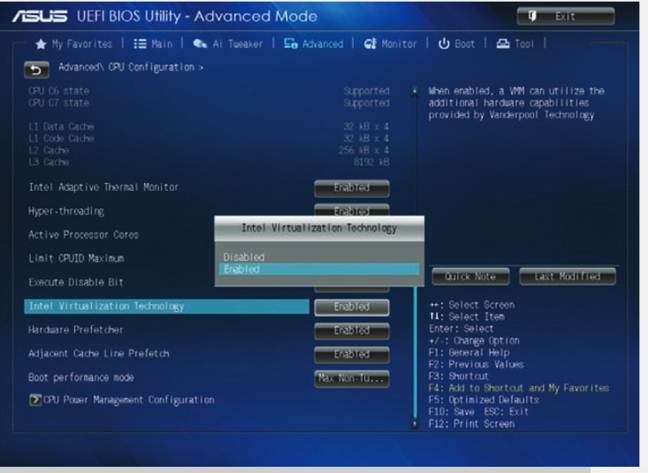This screenshot has height=473, width=648.
Task: Select Intel Adaptive Thermal Monitor label
Action: [103, 187]
